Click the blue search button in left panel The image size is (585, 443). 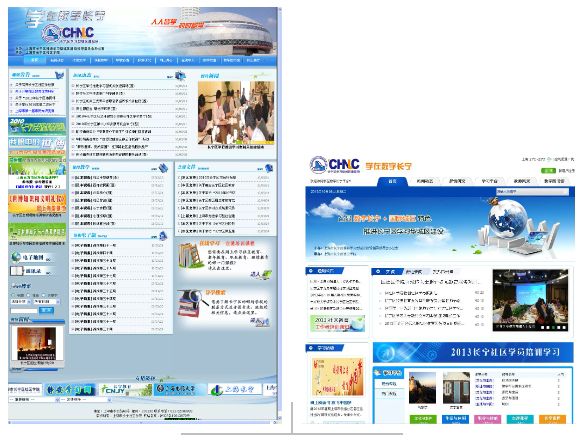click(46, 310)
